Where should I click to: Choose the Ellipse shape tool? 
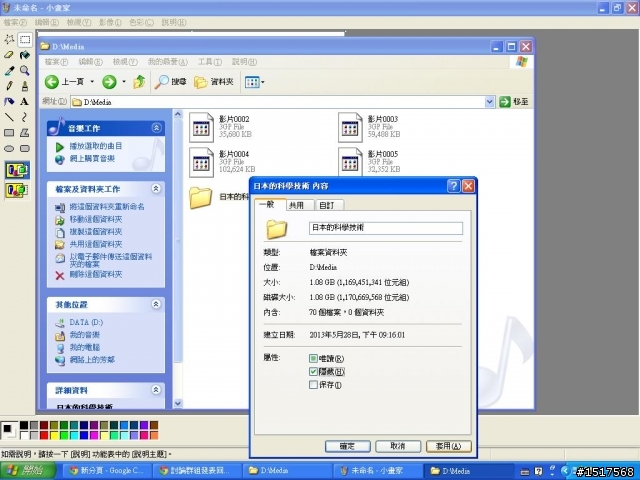[9, 148]
